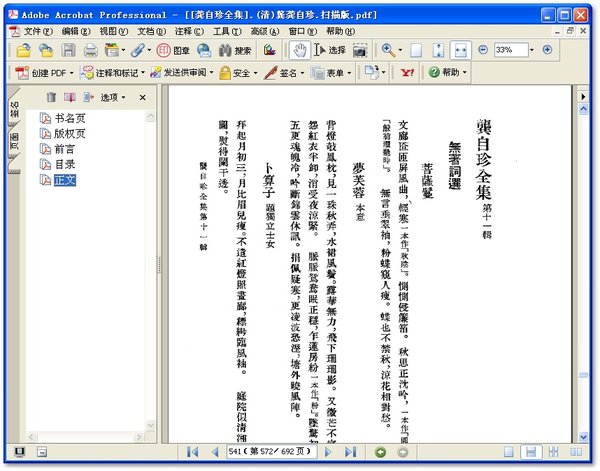Open the 编辑 menu
This screenshot has width=600, height=471.
click(x=76, y=31)
